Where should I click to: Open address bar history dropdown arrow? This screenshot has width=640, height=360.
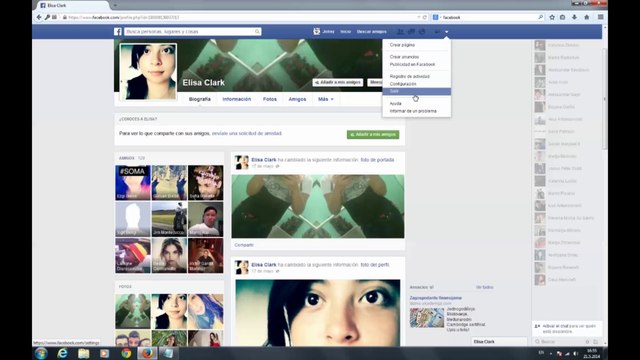coord(418,17)
